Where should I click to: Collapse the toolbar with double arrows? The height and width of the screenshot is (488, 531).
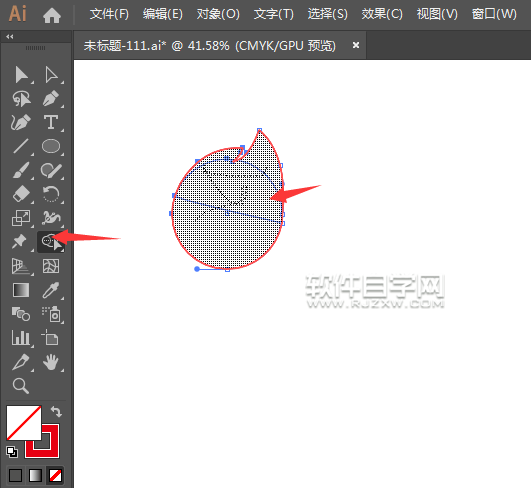click(9, 37)
